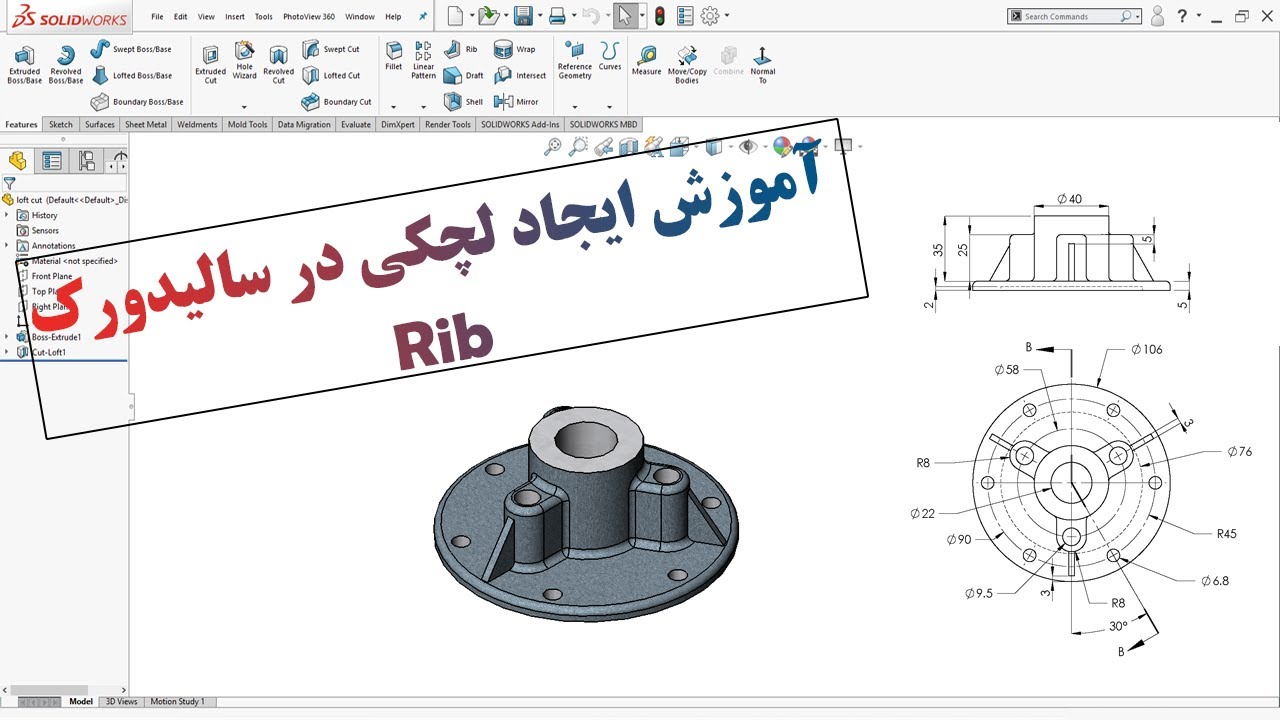
Task: Open the File menu
Action: (x=157, y=17)
